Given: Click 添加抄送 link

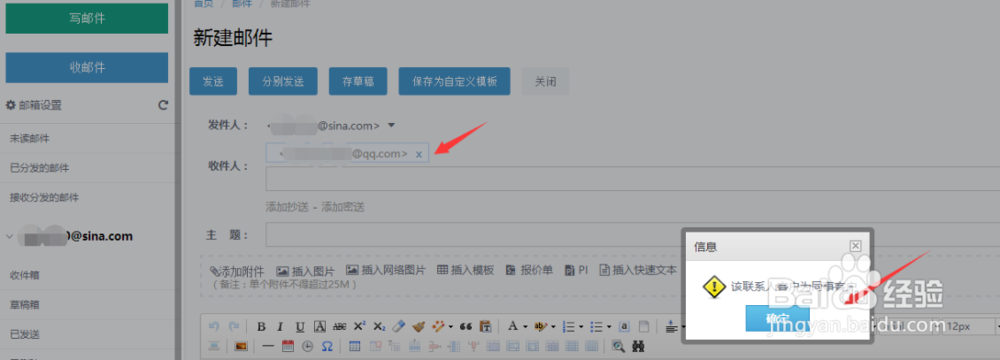Looking at the screenshot, I should pyautogui.click(x=287, y=207).
